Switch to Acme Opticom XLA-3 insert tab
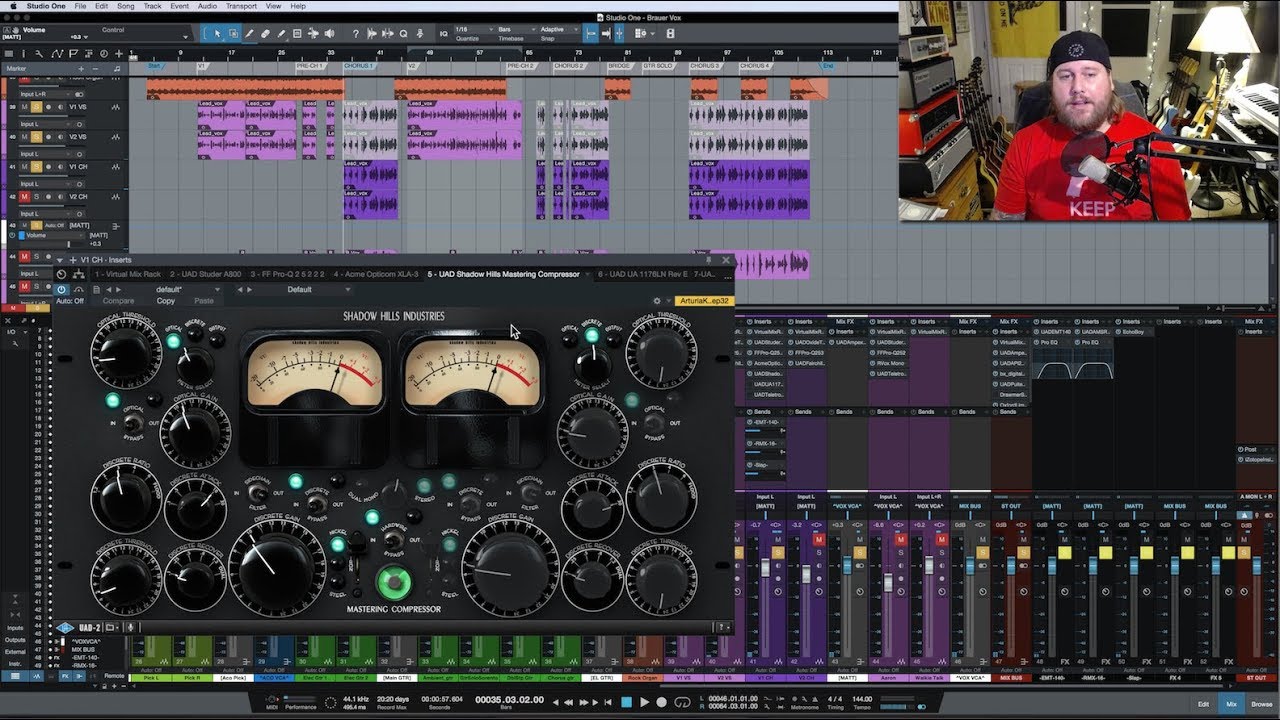The width and height of the screenshot is (1280, 720). (x=375, y=274)
